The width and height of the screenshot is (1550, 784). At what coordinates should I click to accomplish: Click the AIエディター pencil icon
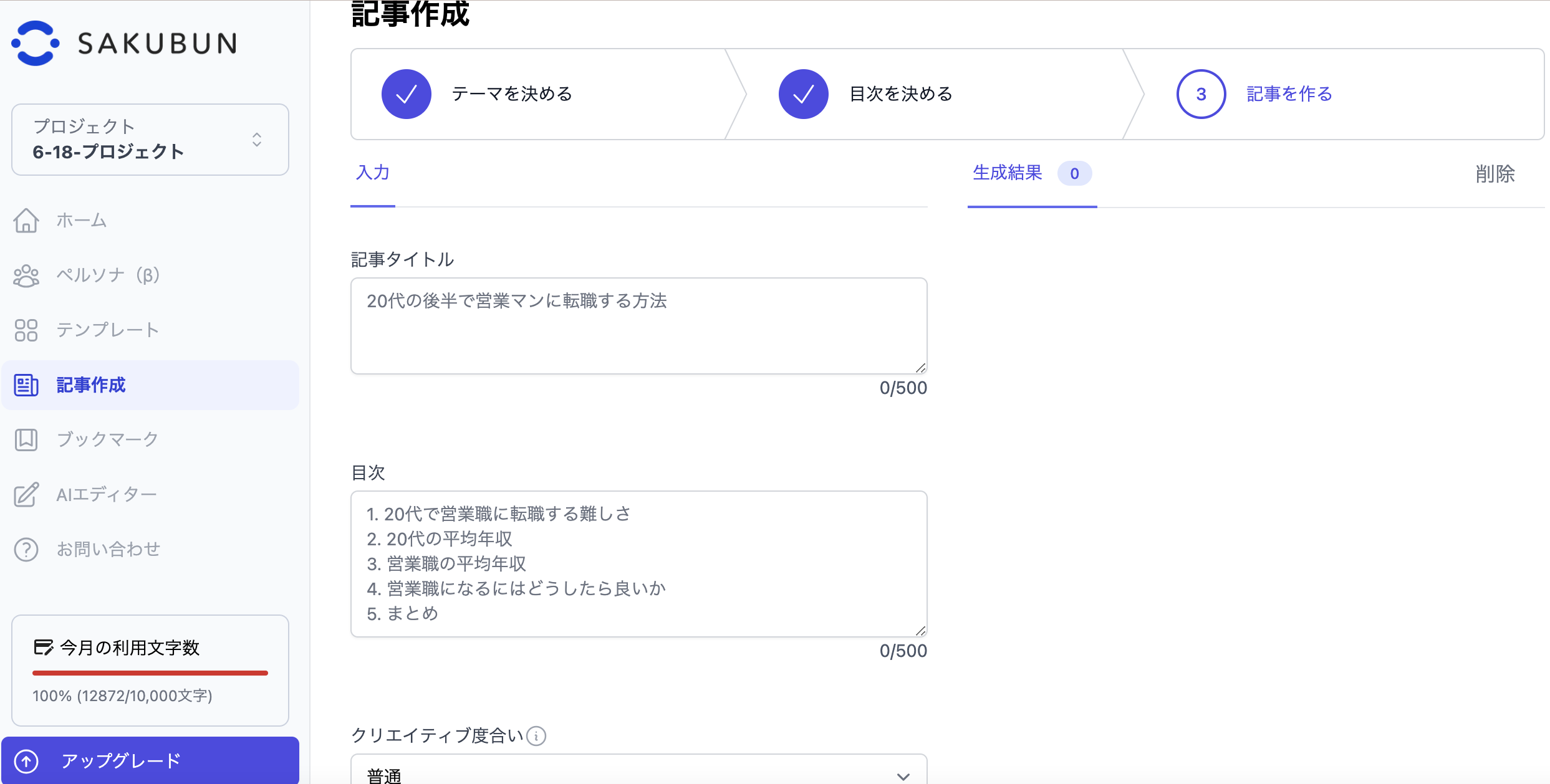[x=26, y=495]
